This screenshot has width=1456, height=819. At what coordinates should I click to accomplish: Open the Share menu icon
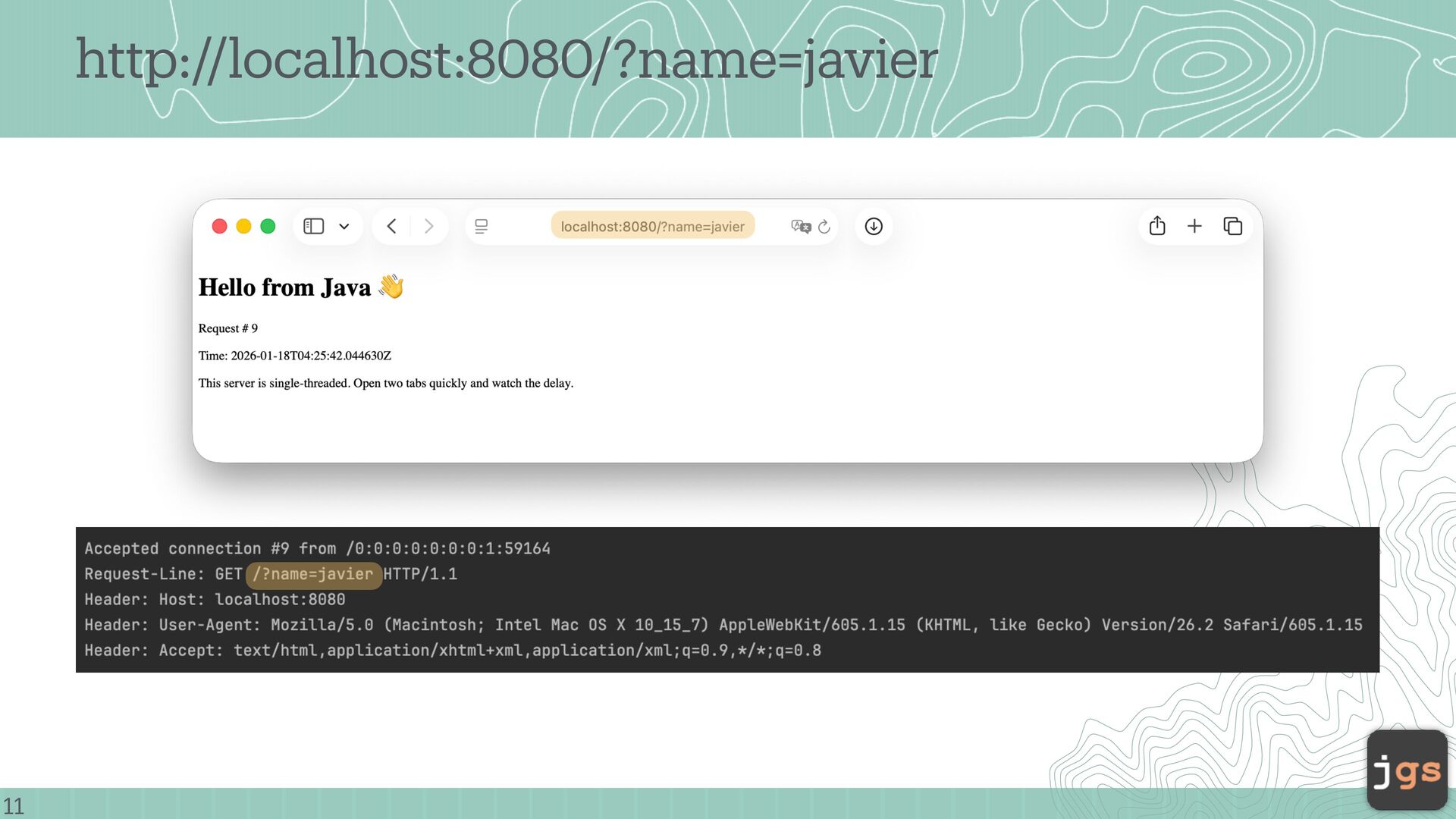click(x=1157, y=226)
